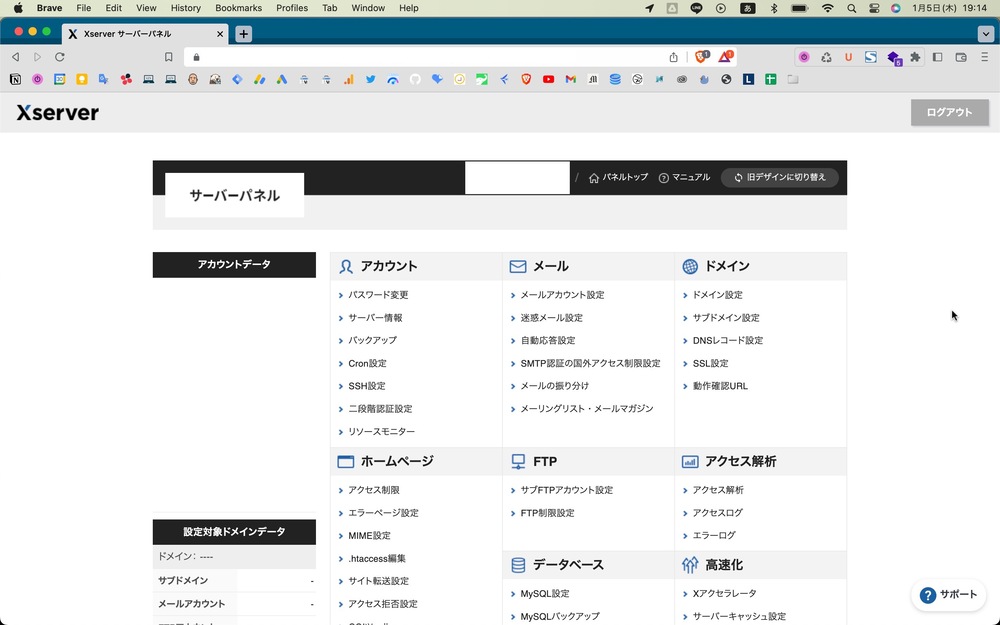Screen dimensions: 1000x625
Task: Open the Brave lion bookmark in bookmarks bar
Action: [x=526, y=80]
